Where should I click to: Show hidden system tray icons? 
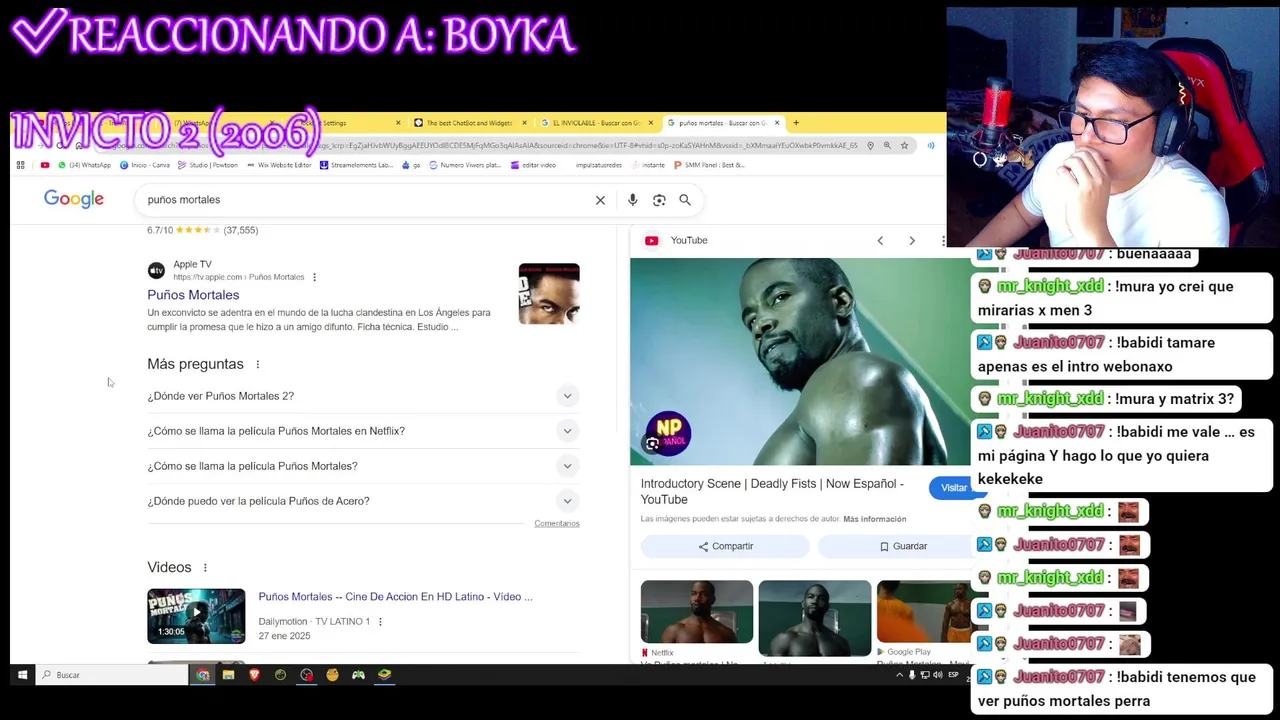pyautogui.click(x=898, y=675)
